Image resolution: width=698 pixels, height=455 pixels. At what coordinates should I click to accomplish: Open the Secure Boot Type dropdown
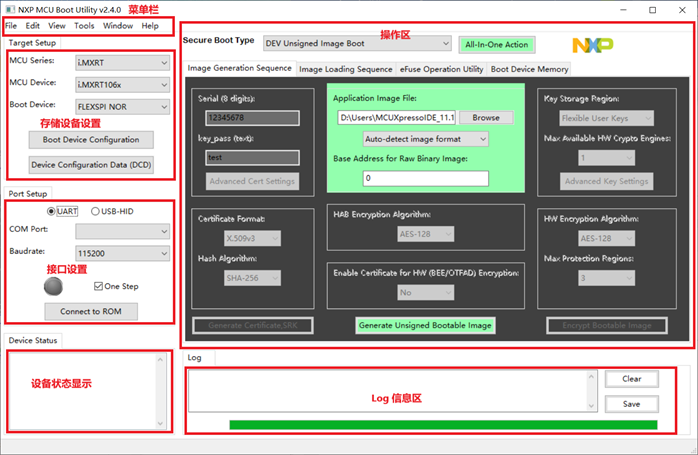(357, 43)
